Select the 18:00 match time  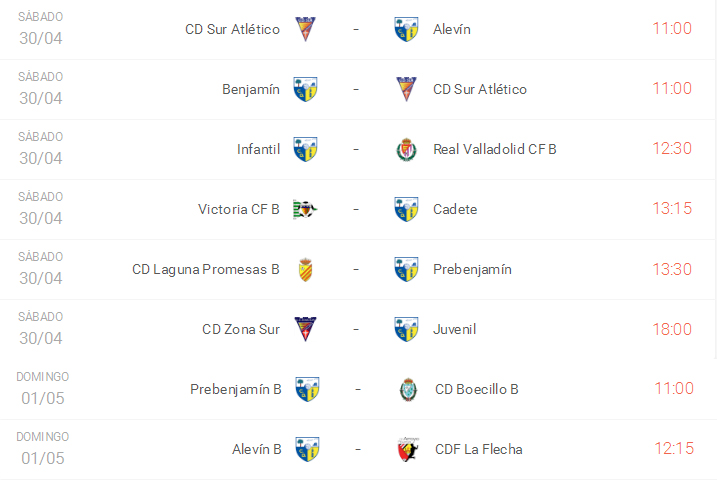pos(672,328)
